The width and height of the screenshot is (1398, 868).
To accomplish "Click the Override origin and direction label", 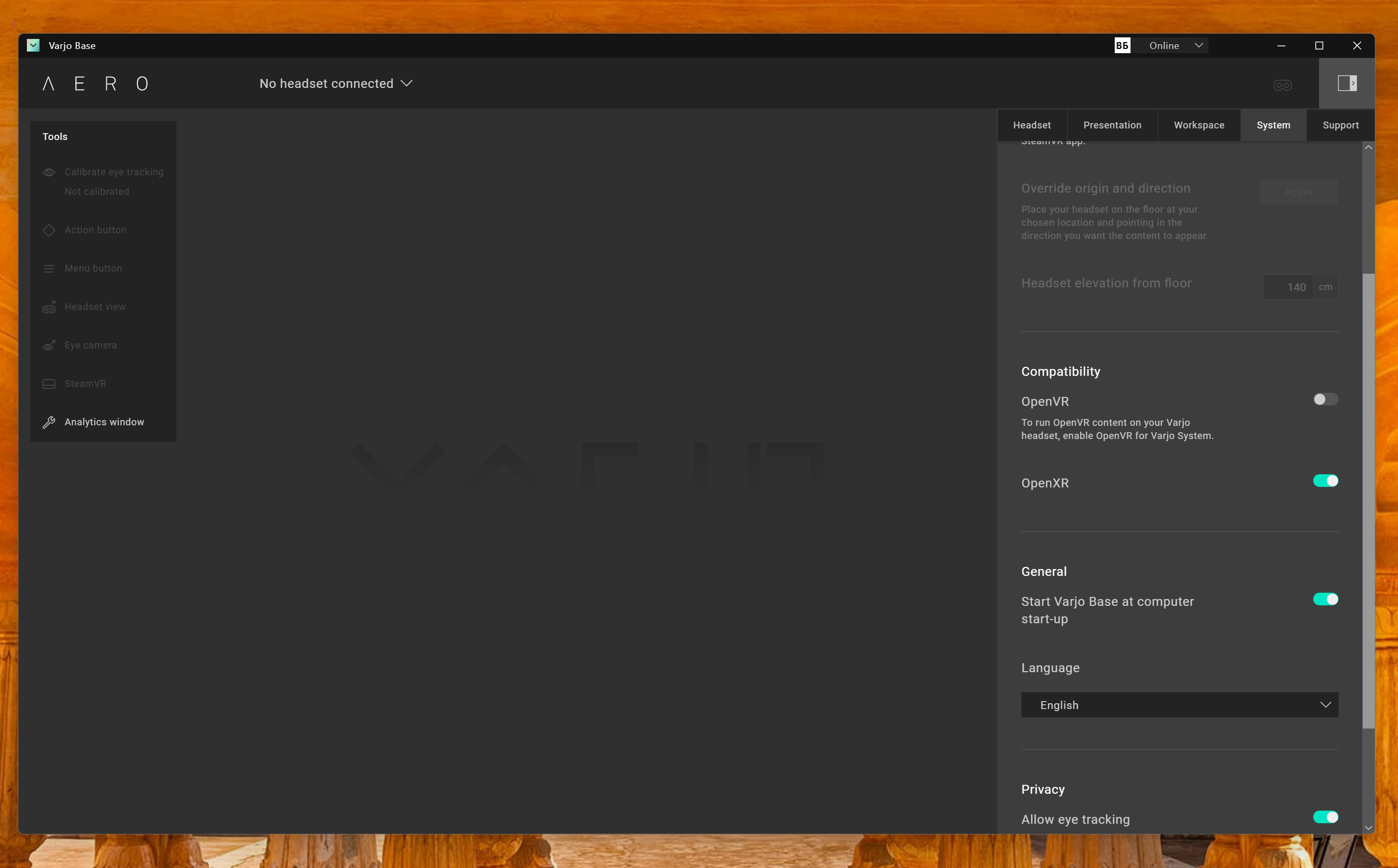I will [x=1106, y=188].
